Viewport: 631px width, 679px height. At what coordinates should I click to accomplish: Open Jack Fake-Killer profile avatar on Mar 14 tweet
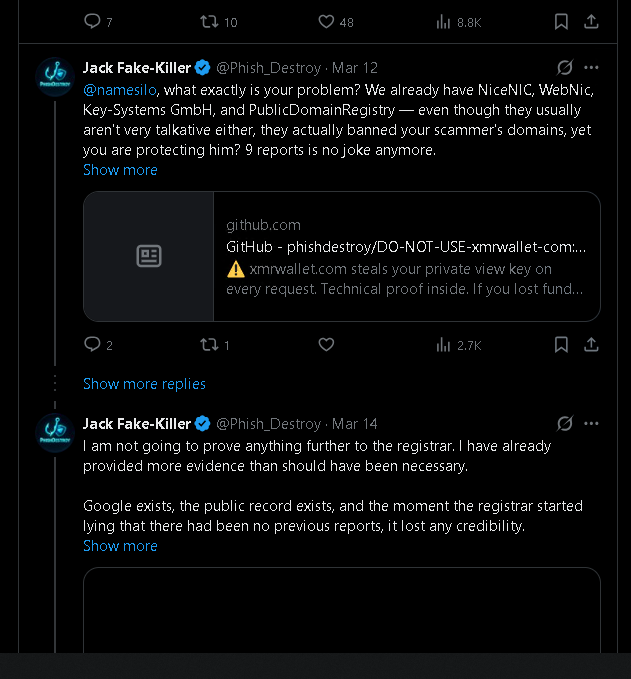pyautogui.click(x=55, y=433)
